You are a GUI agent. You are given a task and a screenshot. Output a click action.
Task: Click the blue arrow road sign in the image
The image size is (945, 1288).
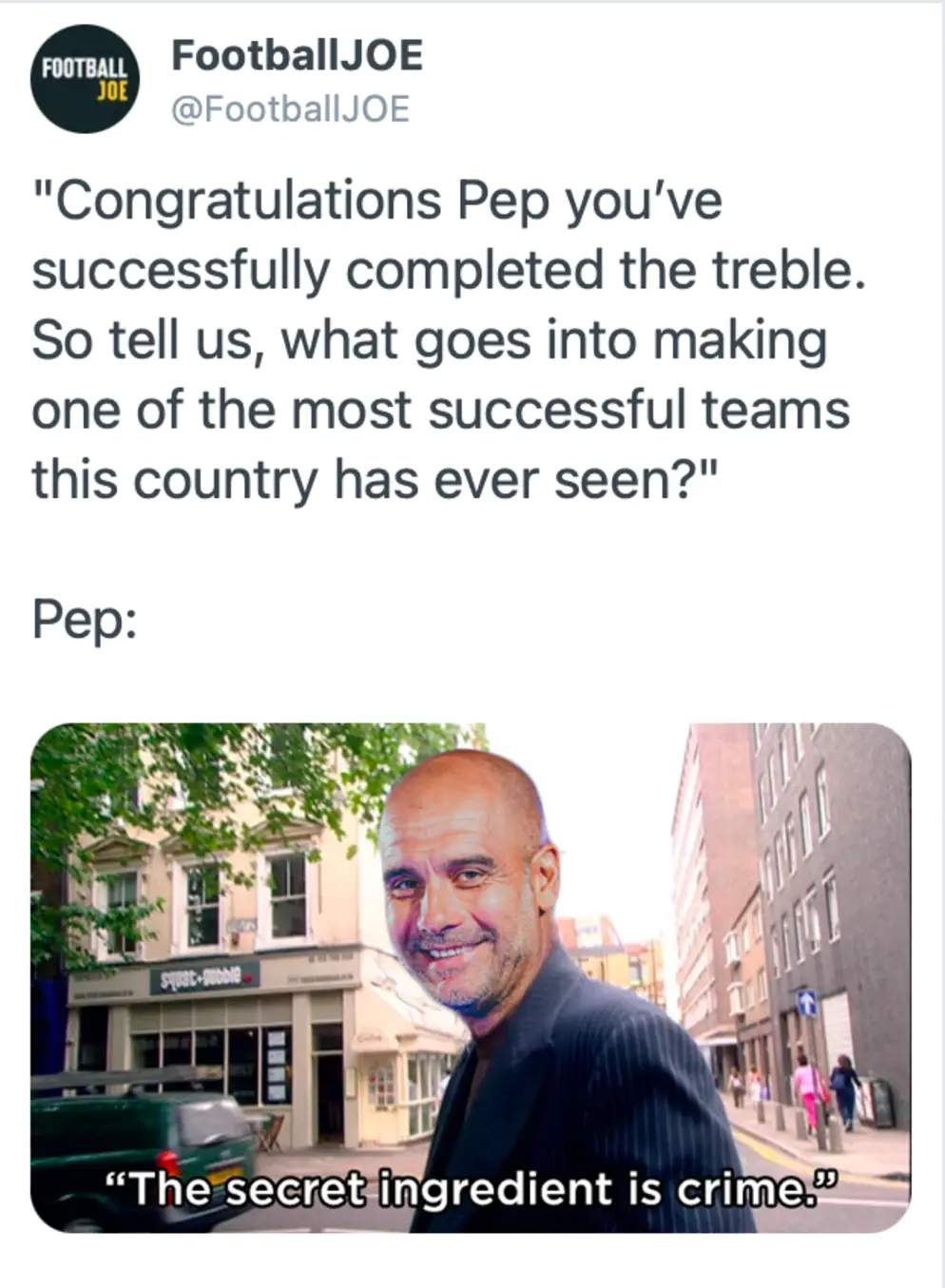point(806,1001)
